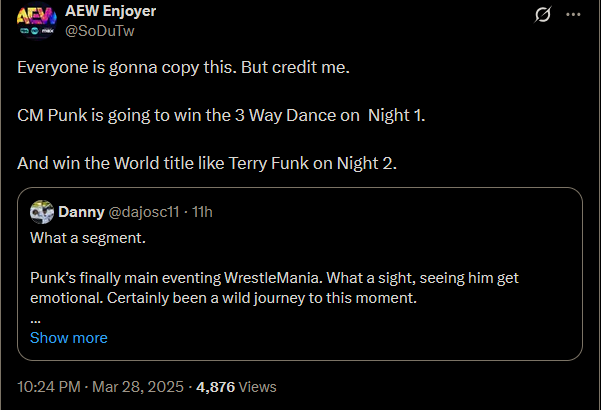Open AEW Enjoyer's profile avatar
The image size is (601, 410).
point(38,20)
